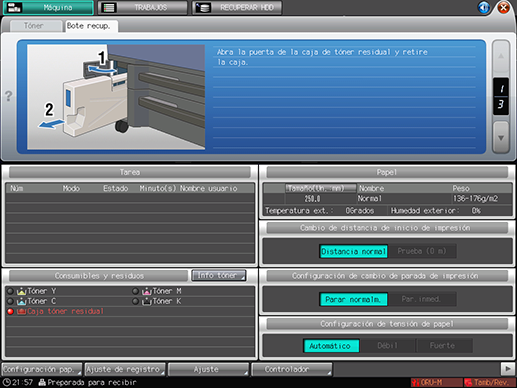Click the question mark help icon
Image resolution: width=517 pixels, height=388 pixels.
[x=9, y=96]
